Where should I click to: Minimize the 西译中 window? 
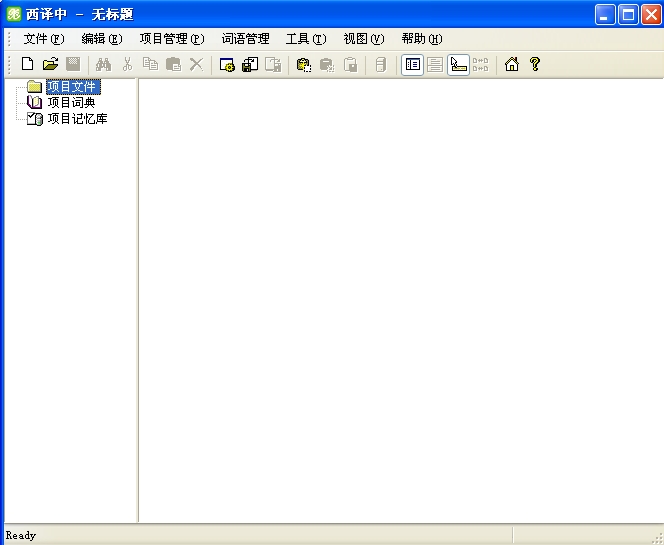coord(605,15)
